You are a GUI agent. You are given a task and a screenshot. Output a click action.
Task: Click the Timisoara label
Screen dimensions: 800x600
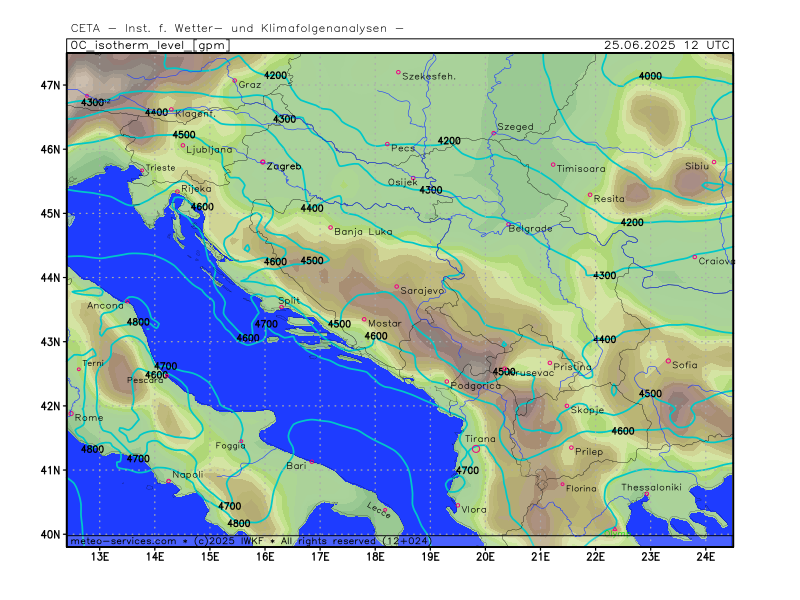tap(581, 169)
